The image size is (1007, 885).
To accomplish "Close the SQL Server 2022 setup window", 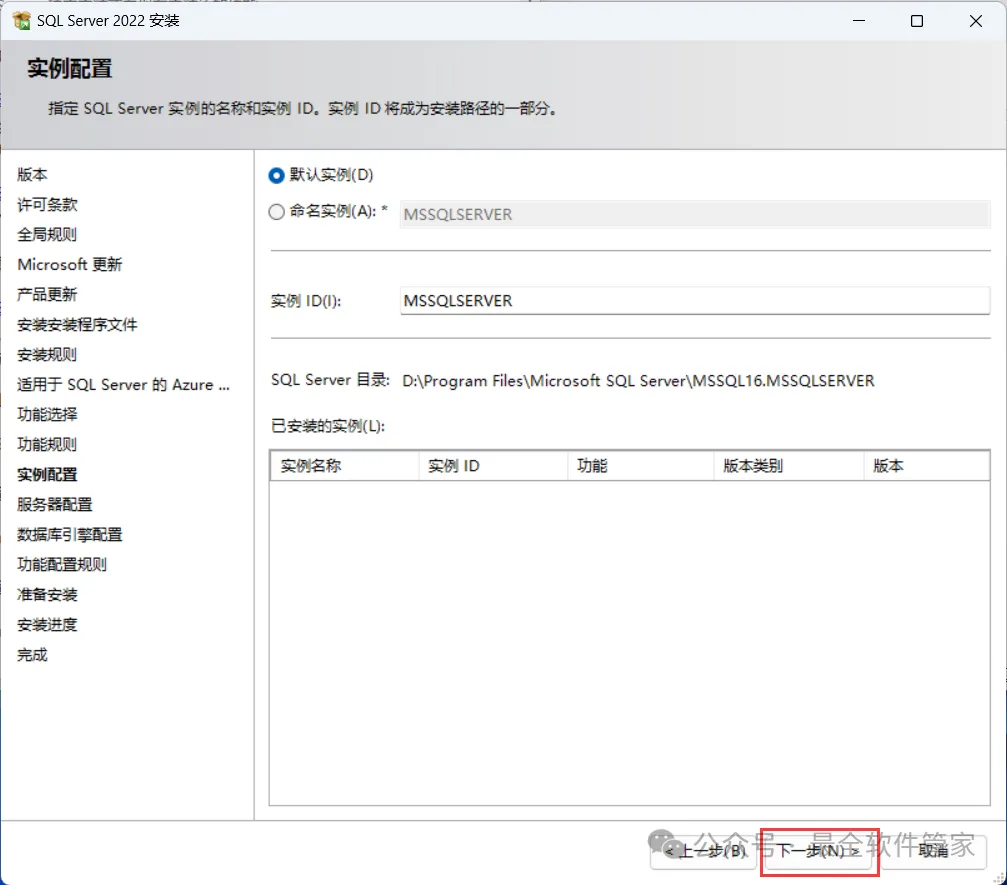I will [x=976, y=21].
